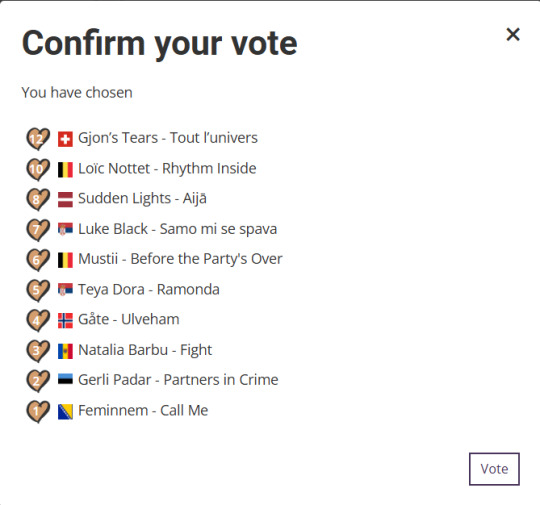The width and height of the screenshot is (540, 505).
Task: Click the Moldova flag beside Natalia Barbu
Action: point(65,351)
